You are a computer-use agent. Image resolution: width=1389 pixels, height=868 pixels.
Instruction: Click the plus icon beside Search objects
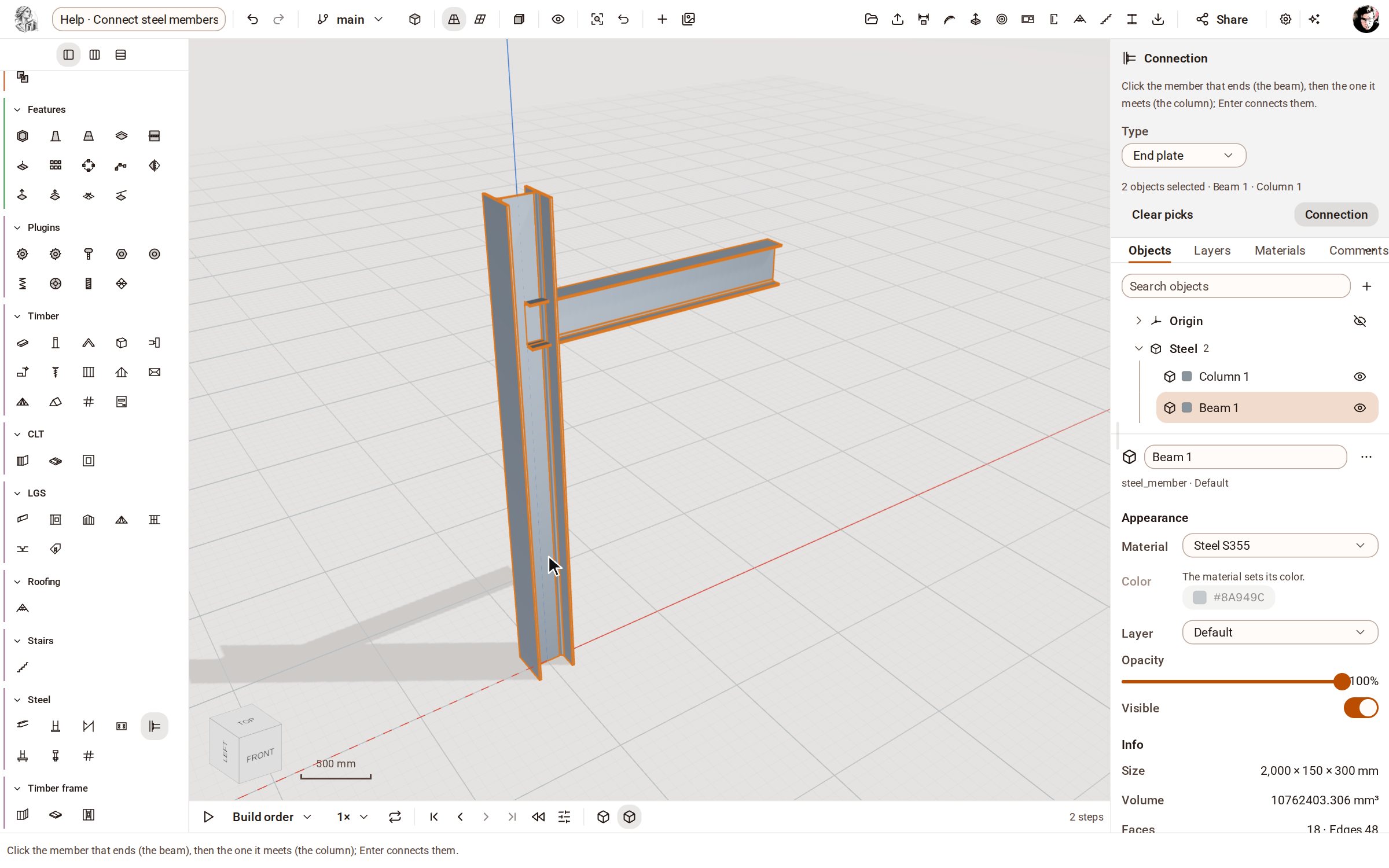click(x=1366, y=286)
